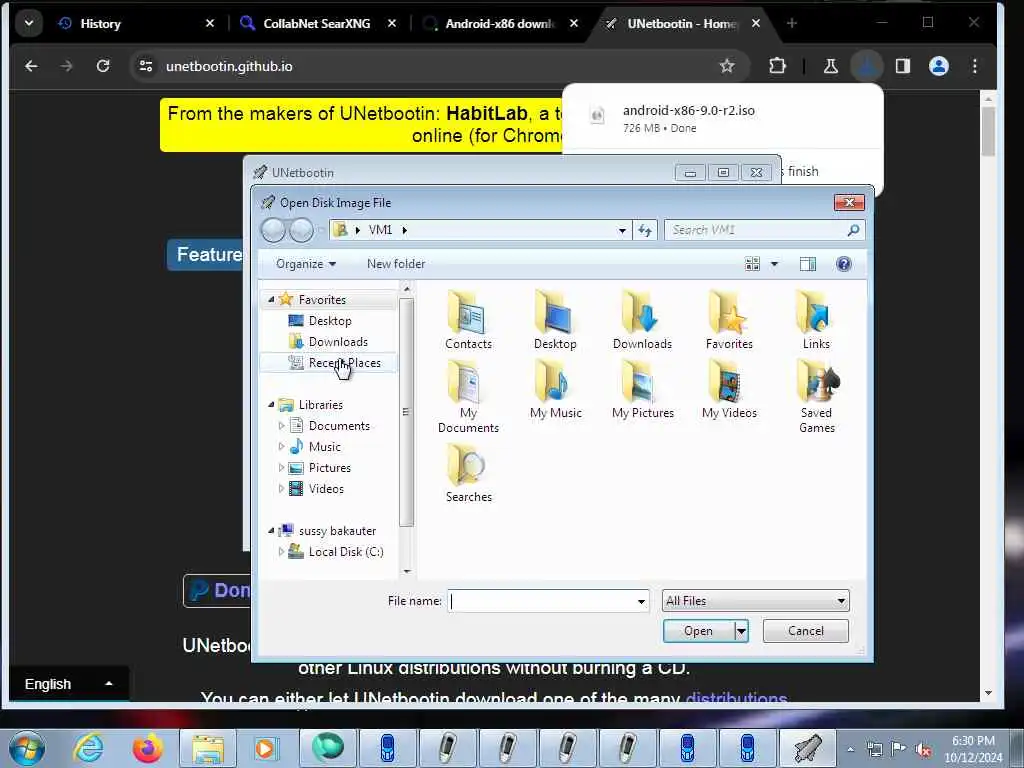Open Windows Explorer from taskbar

click(x=208, y=748)
